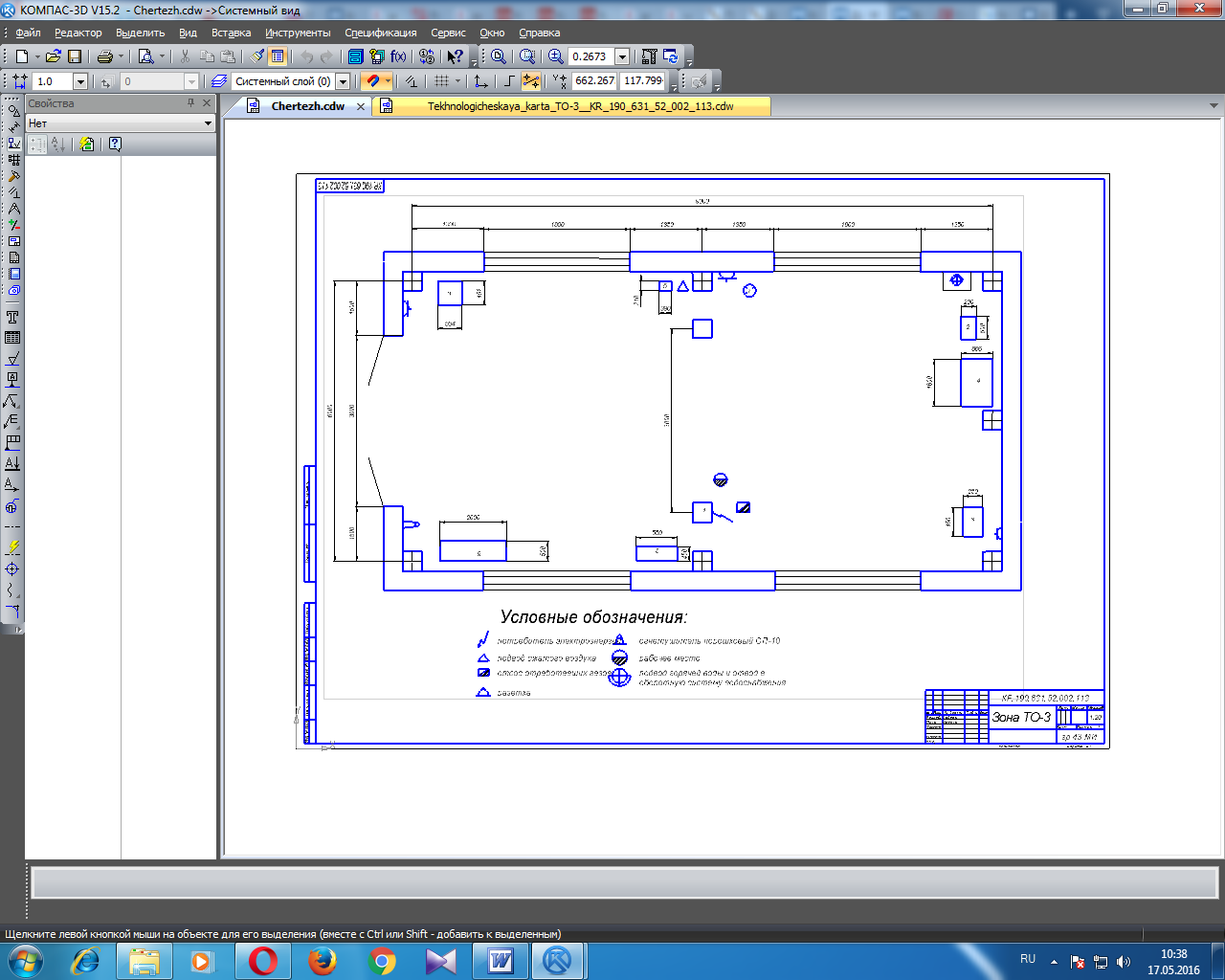
Task: Open the editing hammer panel icon
Action: [13, 176]
